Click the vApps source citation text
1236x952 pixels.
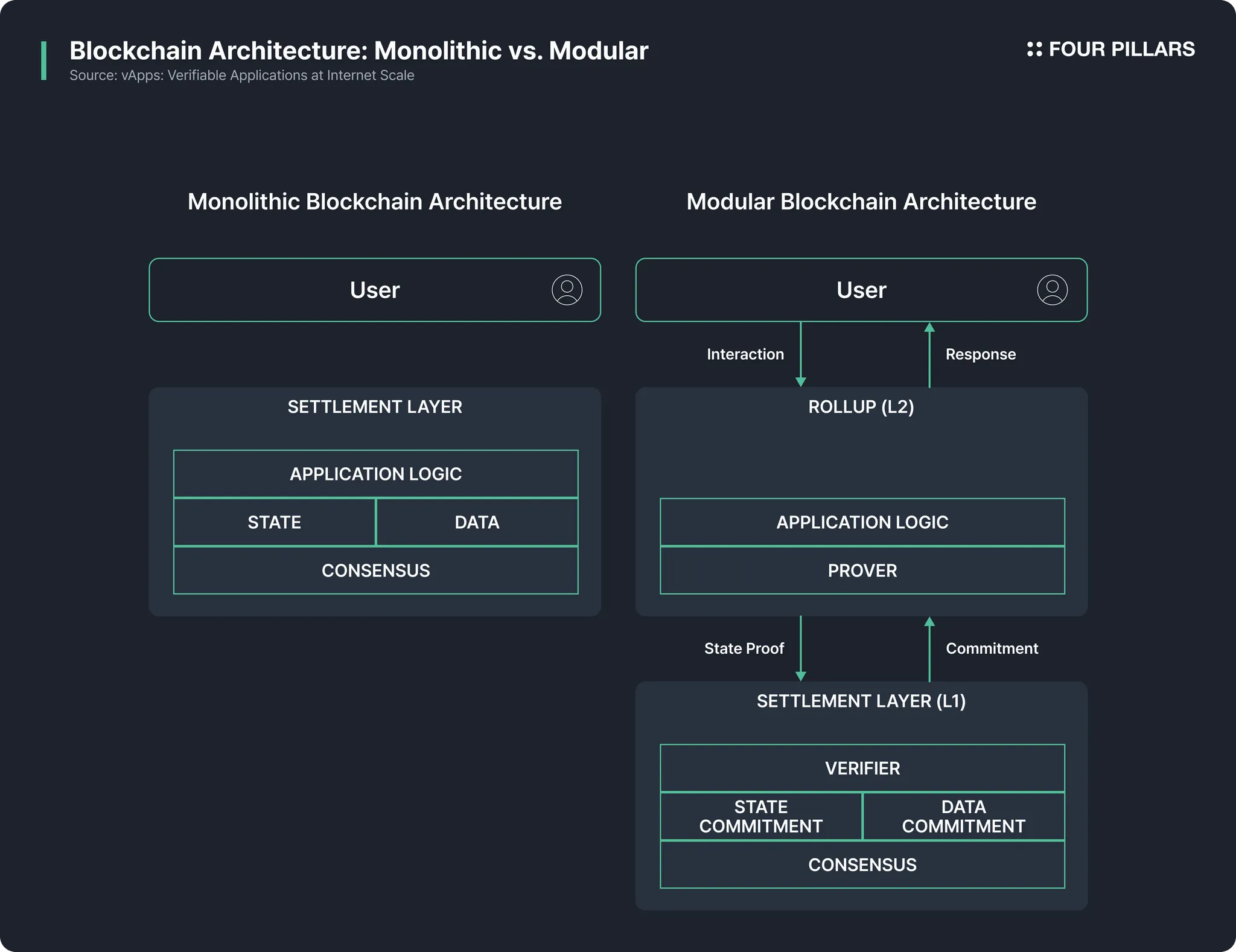click(241, 75)
